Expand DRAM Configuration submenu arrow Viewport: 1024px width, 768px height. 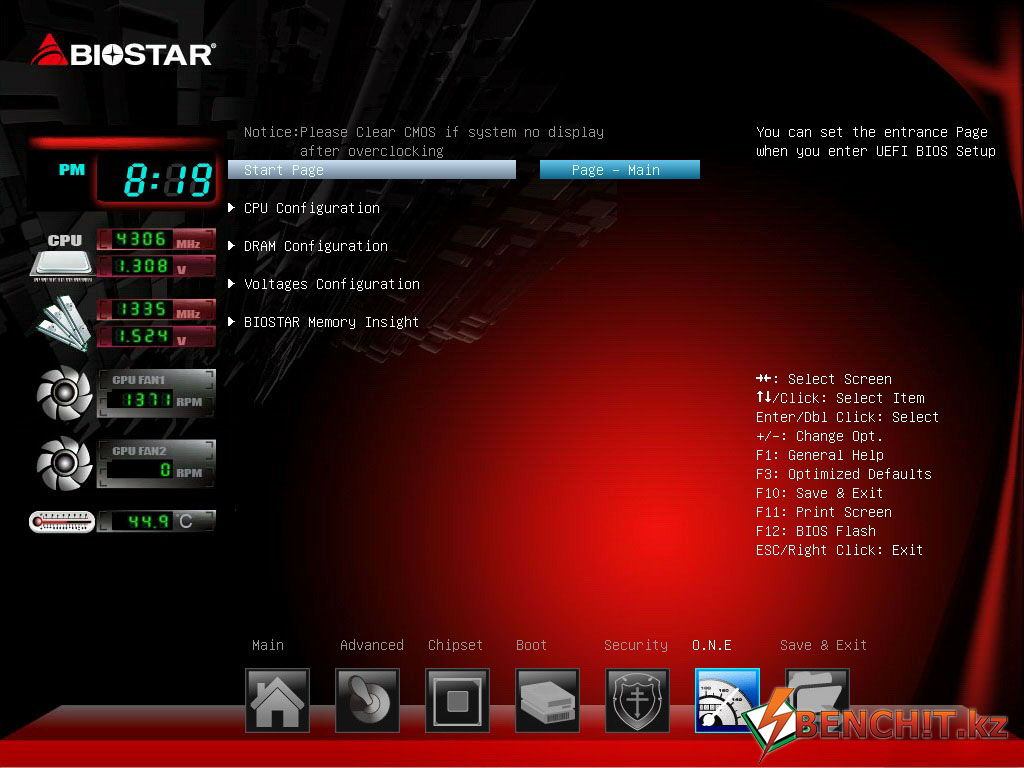pos(231,246)
